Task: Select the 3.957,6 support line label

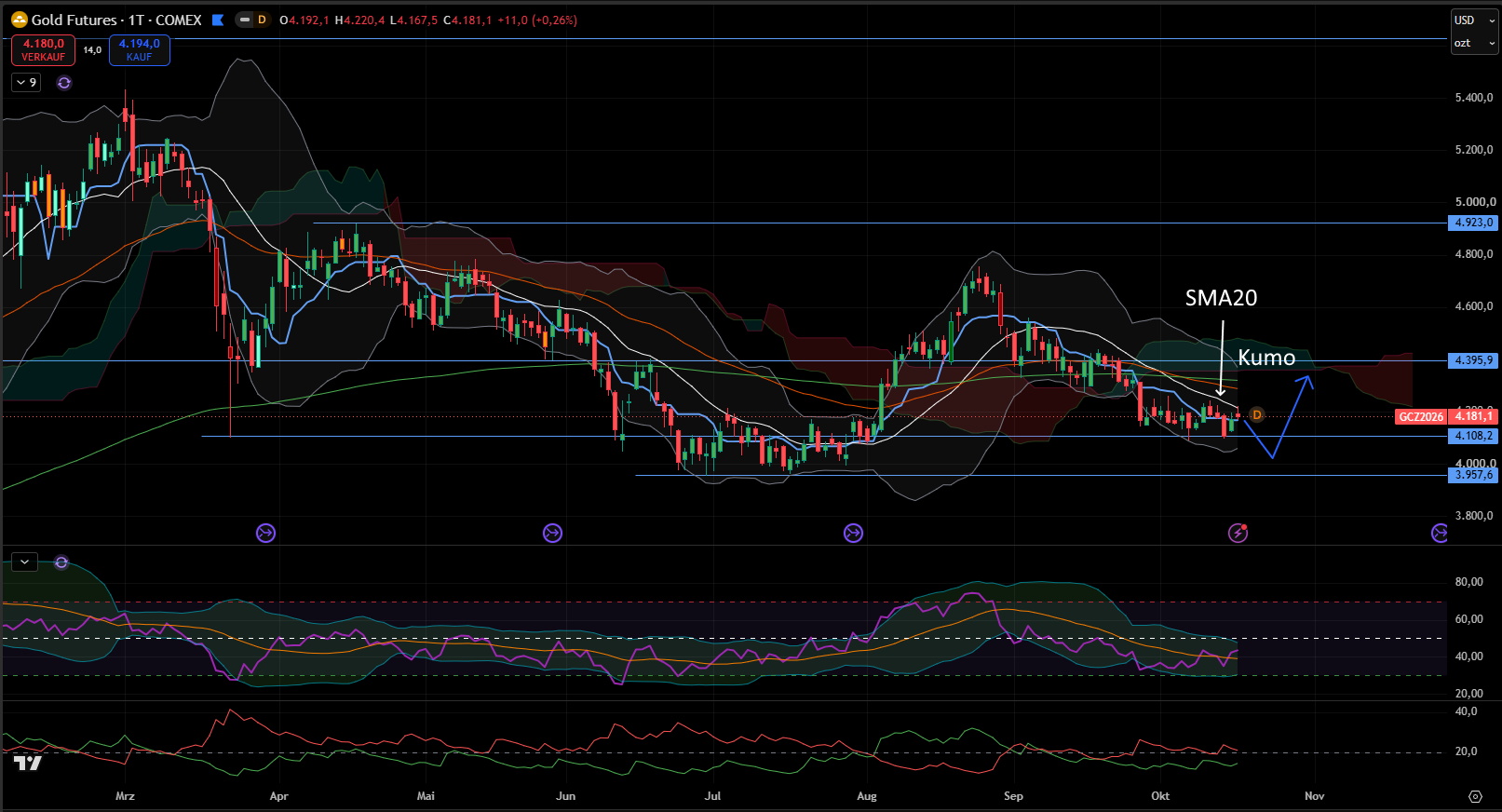Action: pyautogui.click(x=1474, y=475)
